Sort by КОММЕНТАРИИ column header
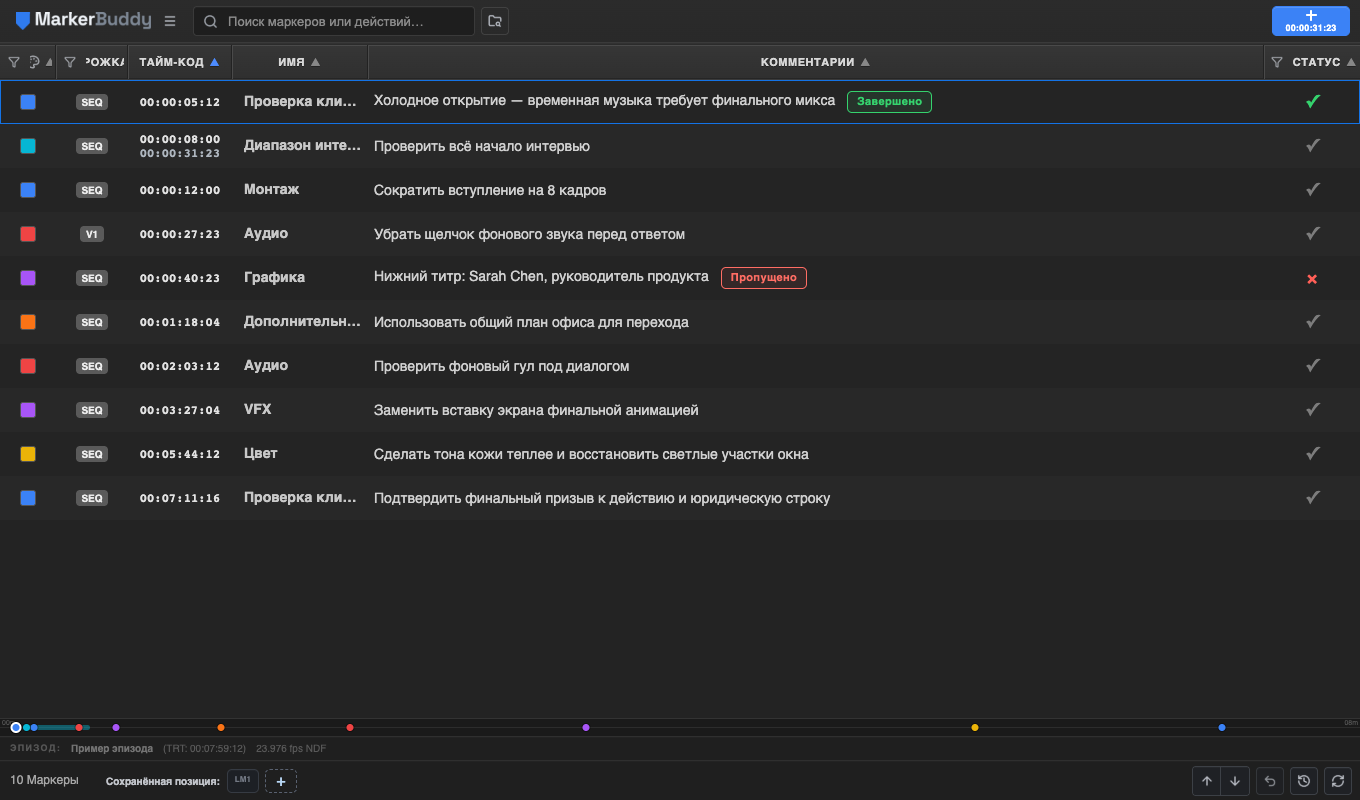The height and width of the screenshot is (800, 1360). click(815, 62)
